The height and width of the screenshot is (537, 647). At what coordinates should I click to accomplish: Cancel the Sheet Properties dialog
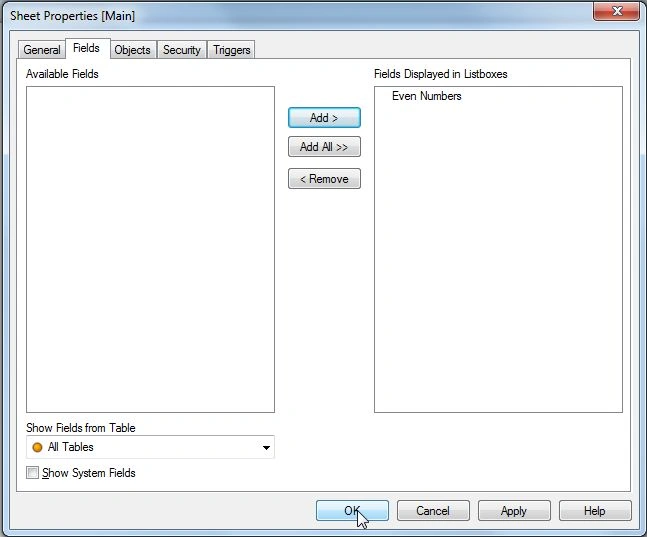click(433, 511)
